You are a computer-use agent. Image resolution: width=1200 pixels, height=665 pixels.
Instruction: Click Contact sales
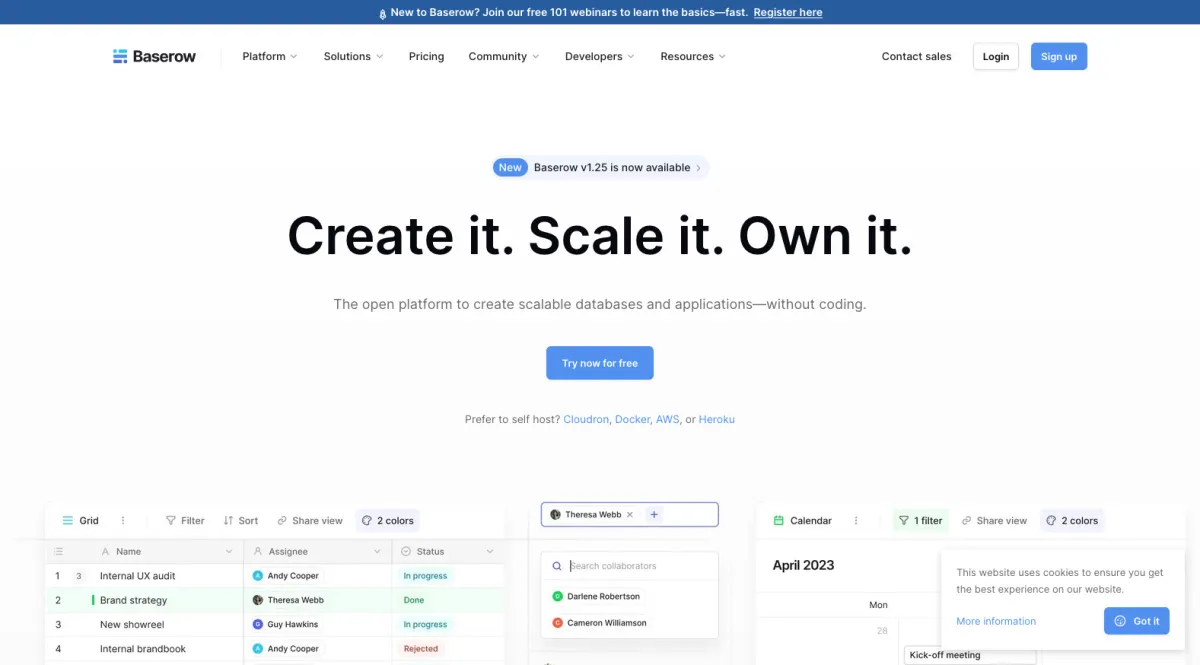click(x=916, y=56)
